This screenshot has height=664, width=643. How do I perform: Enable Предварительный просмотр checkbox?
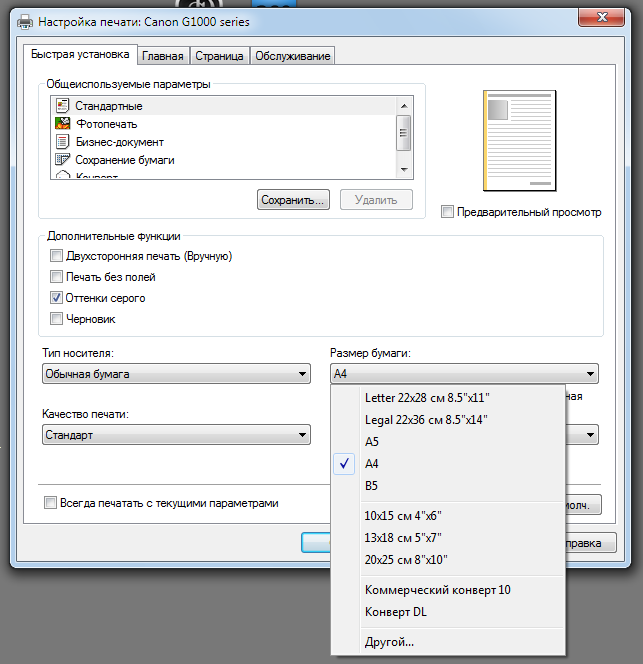[447, 212]
